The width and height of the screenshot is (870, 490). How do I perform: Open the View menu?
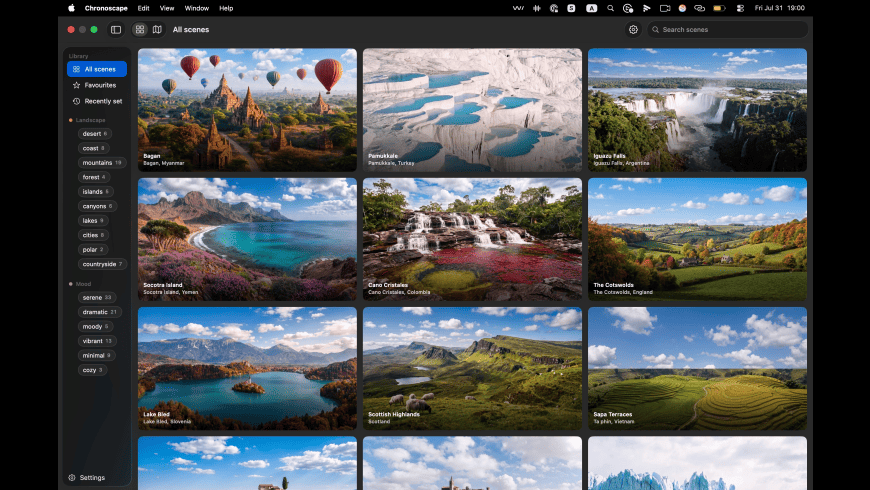pos(167,8)
